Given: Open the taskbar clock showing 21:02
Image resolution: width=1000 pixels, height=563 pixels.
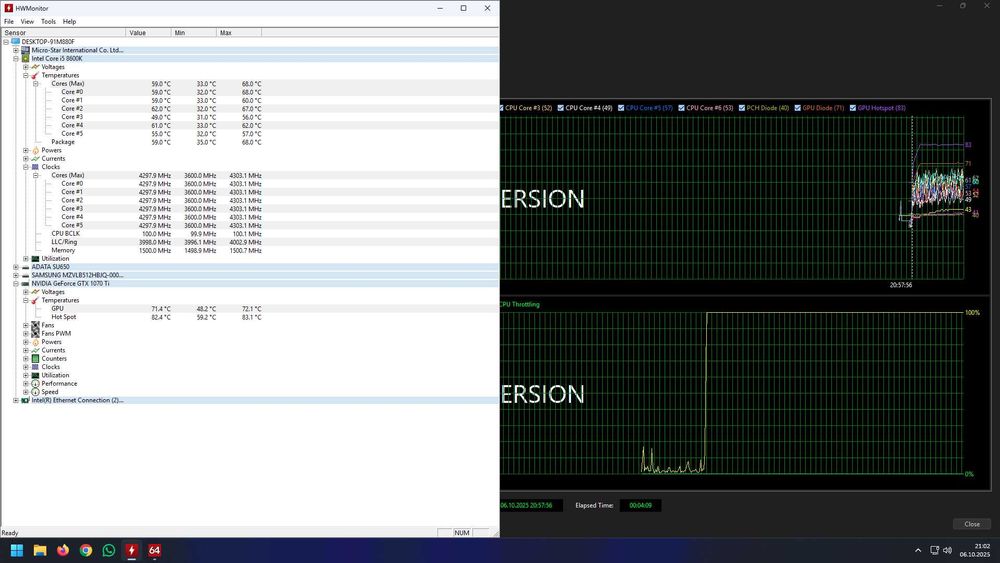Looking at the screenshot, I should [x=973, y=550].
